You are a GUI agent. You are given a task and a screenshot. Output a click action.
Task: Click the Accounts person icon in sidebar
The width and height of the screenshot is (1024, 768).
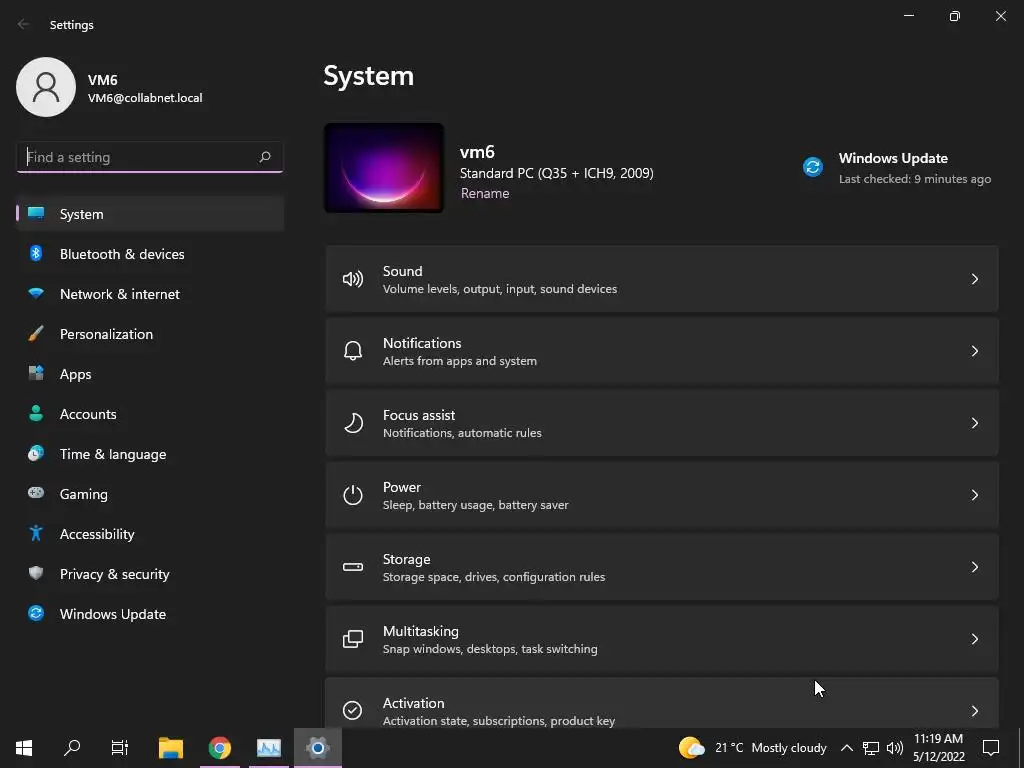tap(36, 413)
